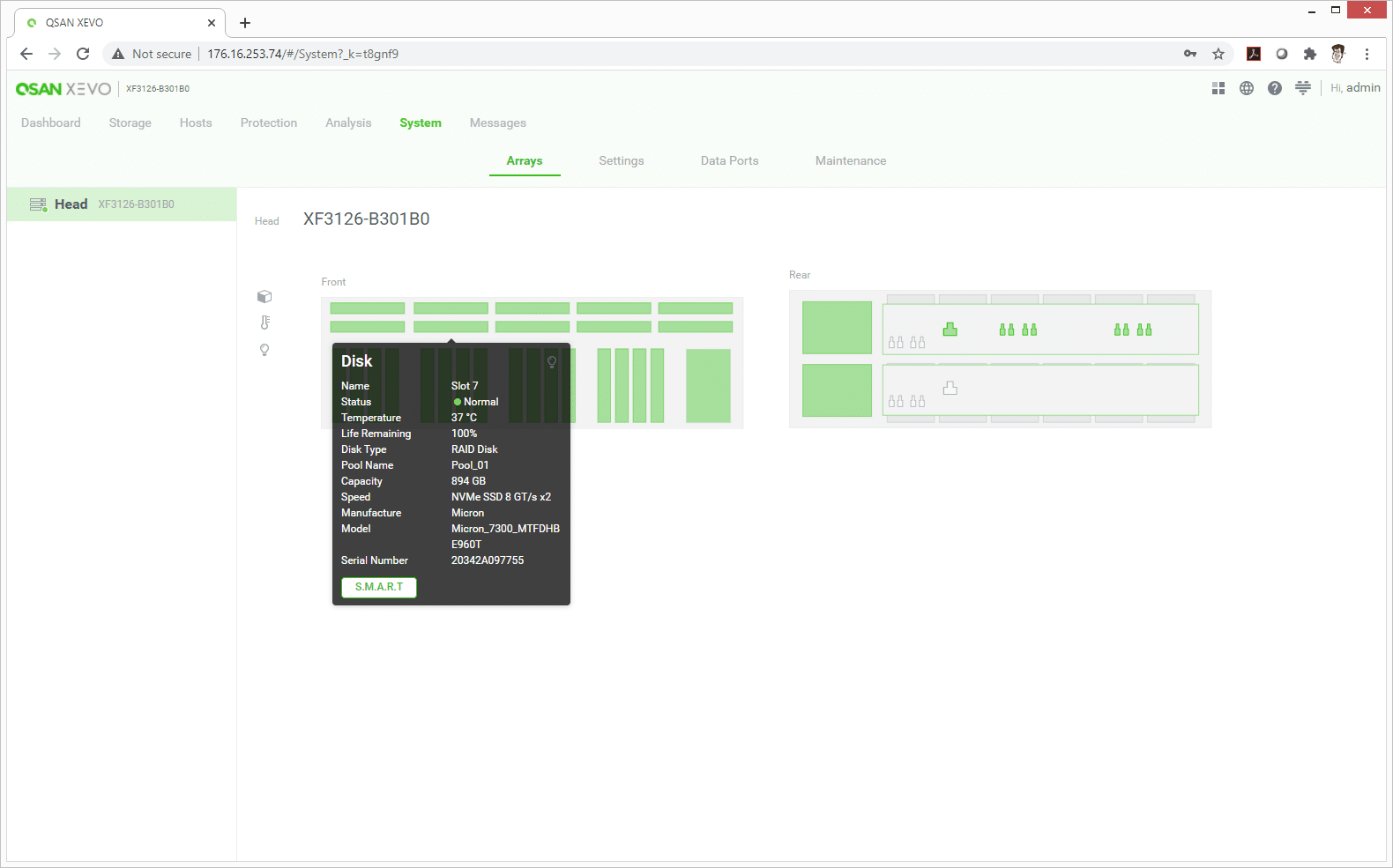Click the Pool_01 pool name value
Viewport: 1393px width, 868px height.
tap(470, 465)
